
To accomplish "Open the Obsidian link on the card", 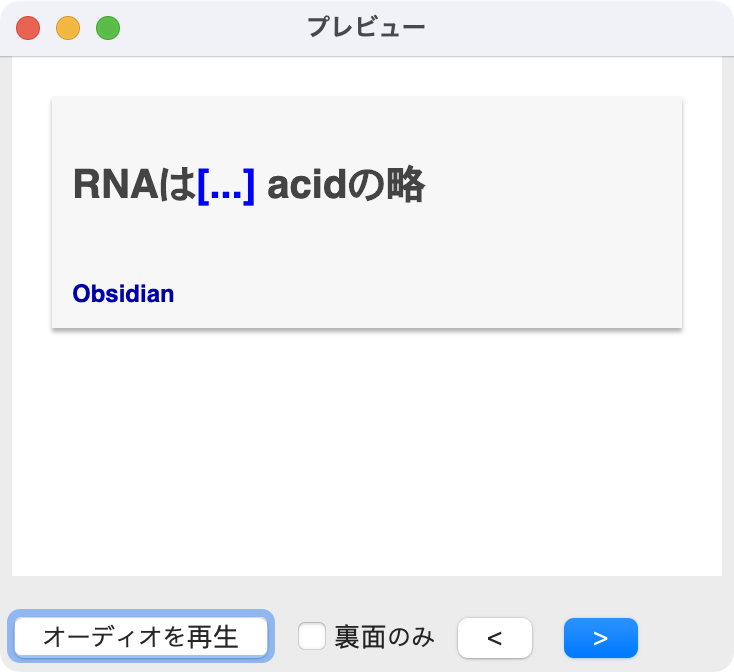I will [123, 294].
